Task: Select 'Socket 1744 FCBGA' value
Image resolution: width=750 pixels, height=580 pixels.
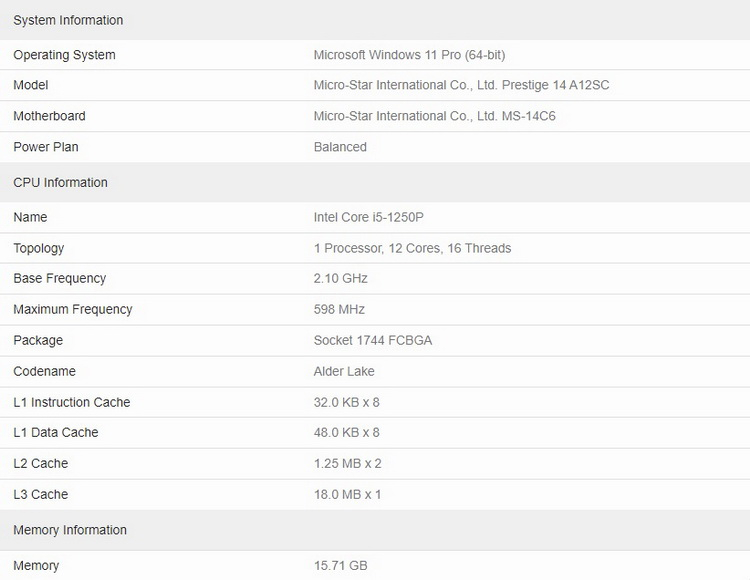Action: point(373,340)
